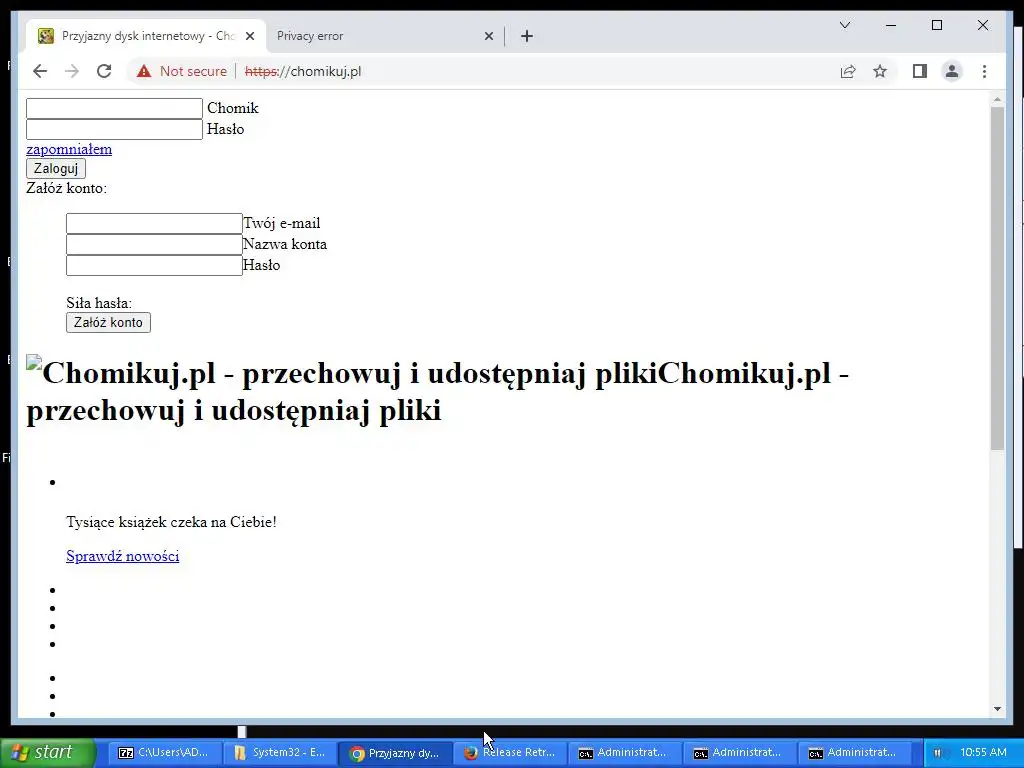Open the zapomniałem link
Screen dimensions: 1024x768
(x=69, y=149)
